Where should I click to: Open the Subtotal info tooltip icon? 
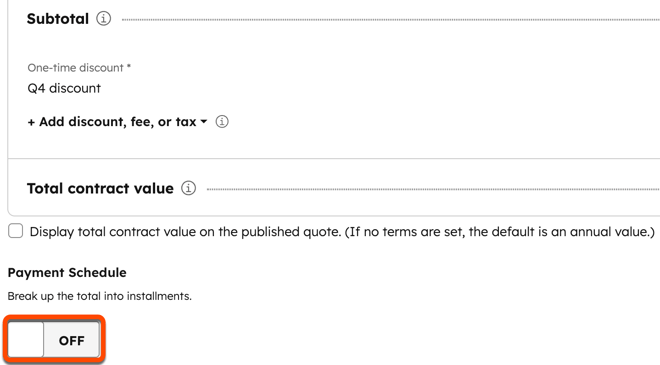(x=104, y=19)
